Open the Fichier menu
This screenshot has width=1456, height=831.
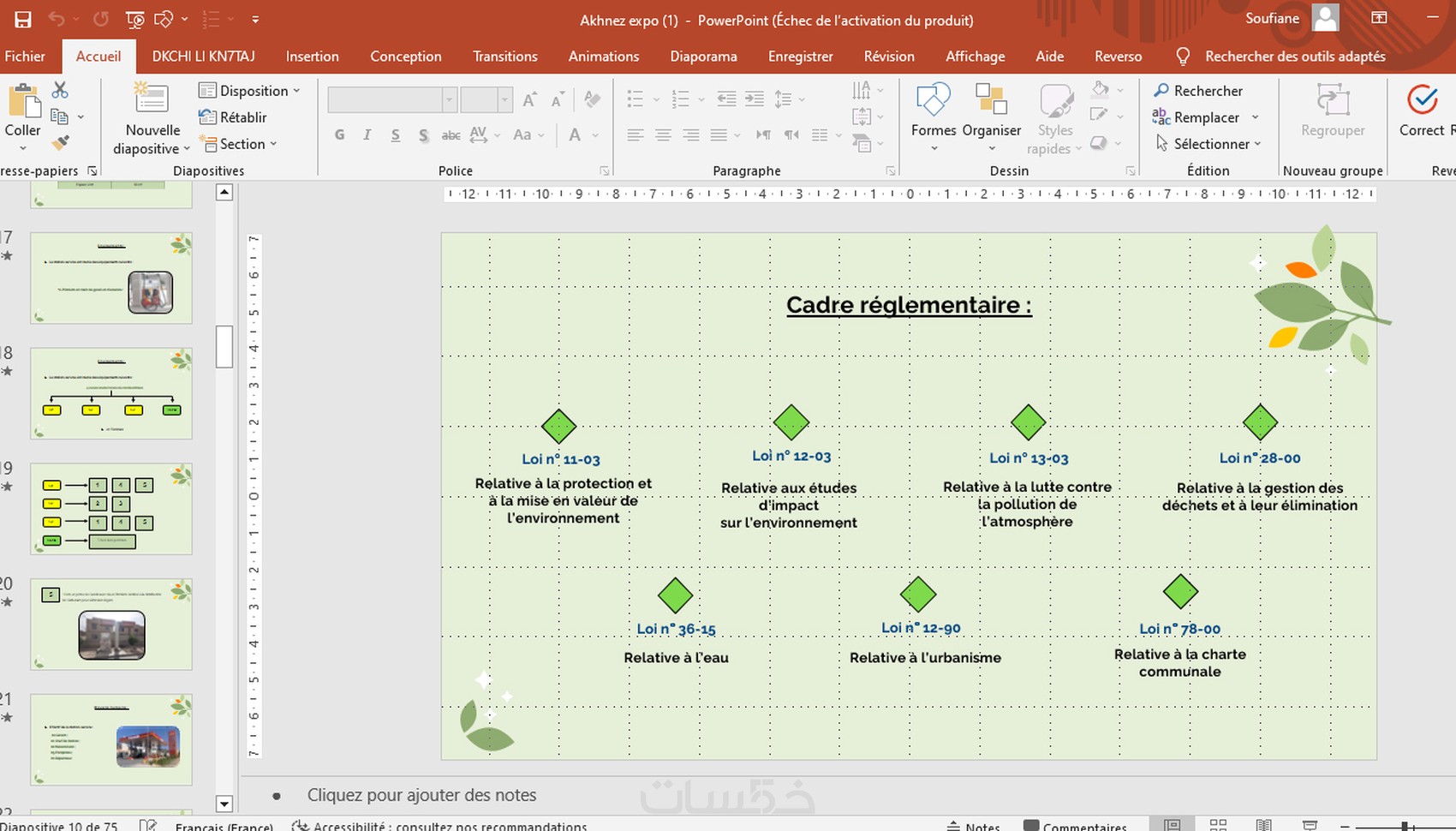pos(25,57)
